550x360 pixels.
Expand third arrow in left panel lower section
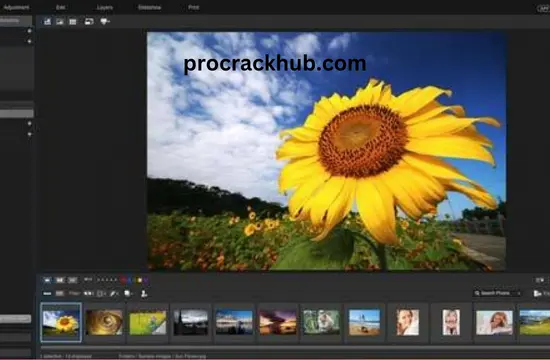click(29, 124)
